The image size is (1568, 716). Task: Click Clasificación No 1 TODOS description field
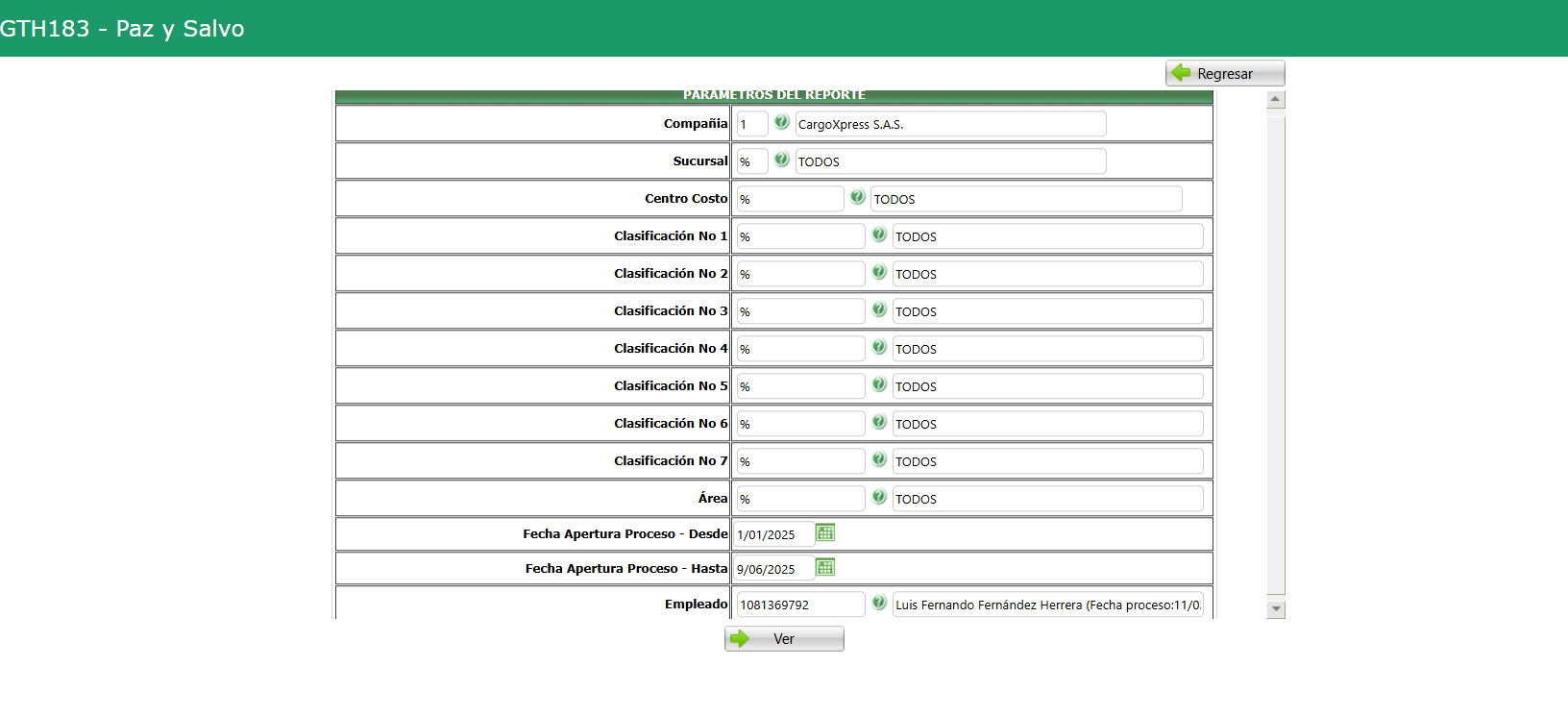click(x=1047, y=236)
